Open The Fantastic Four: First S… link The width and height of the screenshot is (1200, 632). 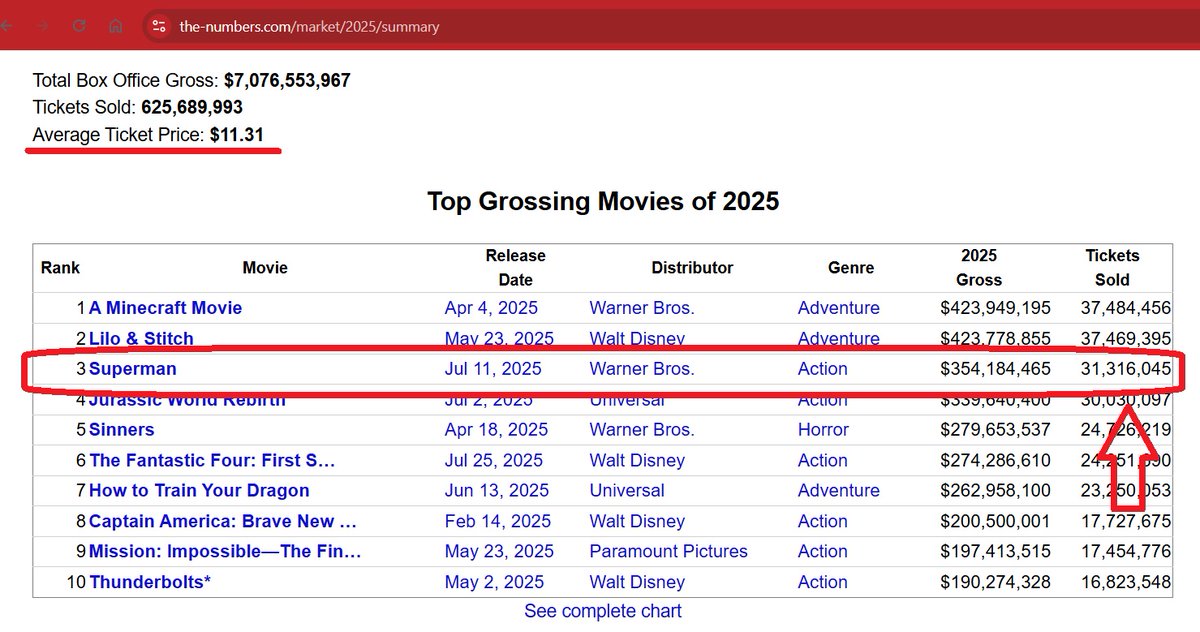click(x=212, y=461)
